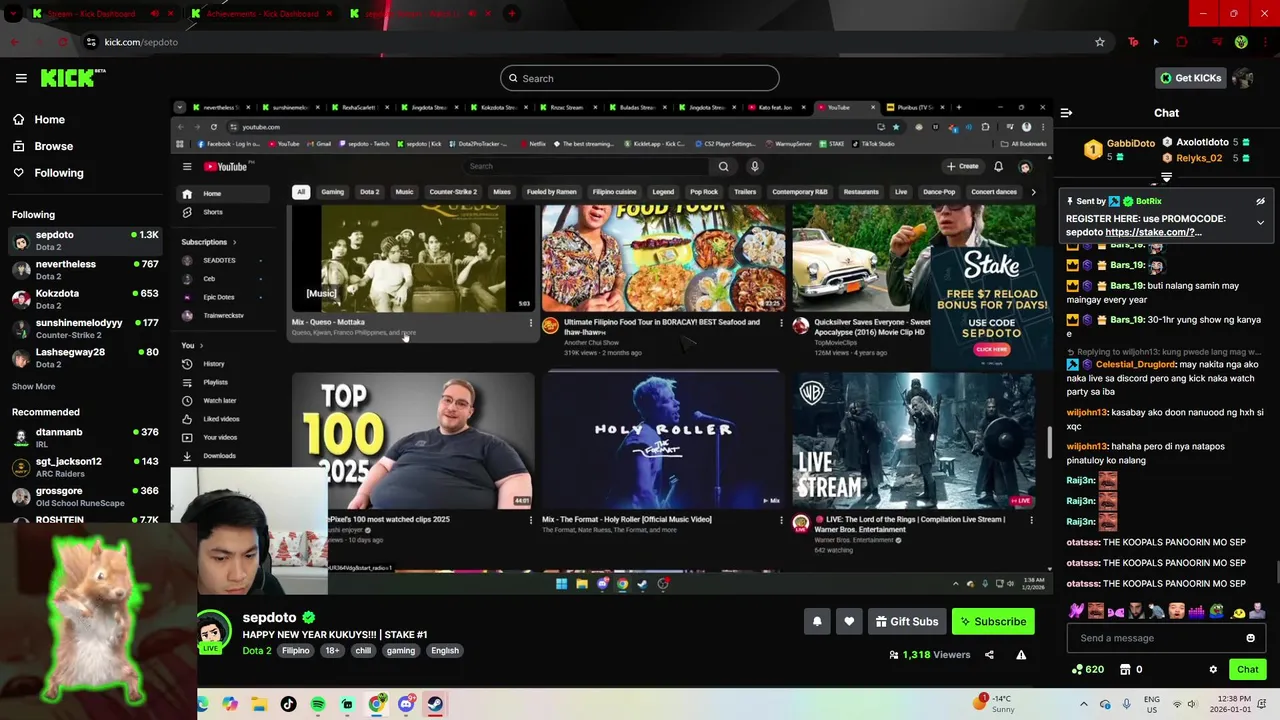Open a new browser tab

[x=511, y=14]
